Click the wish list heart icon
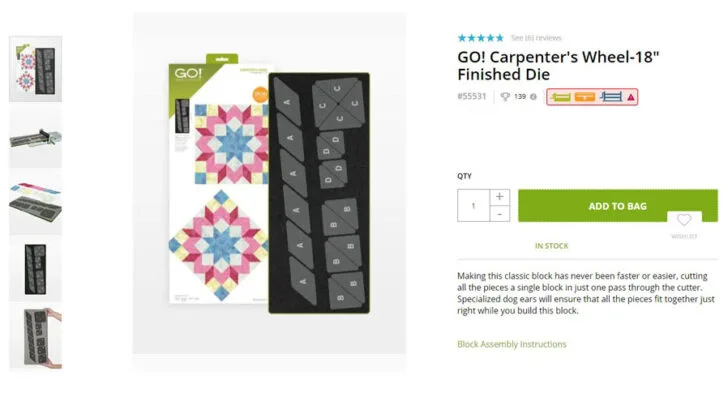Image resolution: width=728 pixels, height=410 pixels. pyautogui.click(x=684, y=220)
